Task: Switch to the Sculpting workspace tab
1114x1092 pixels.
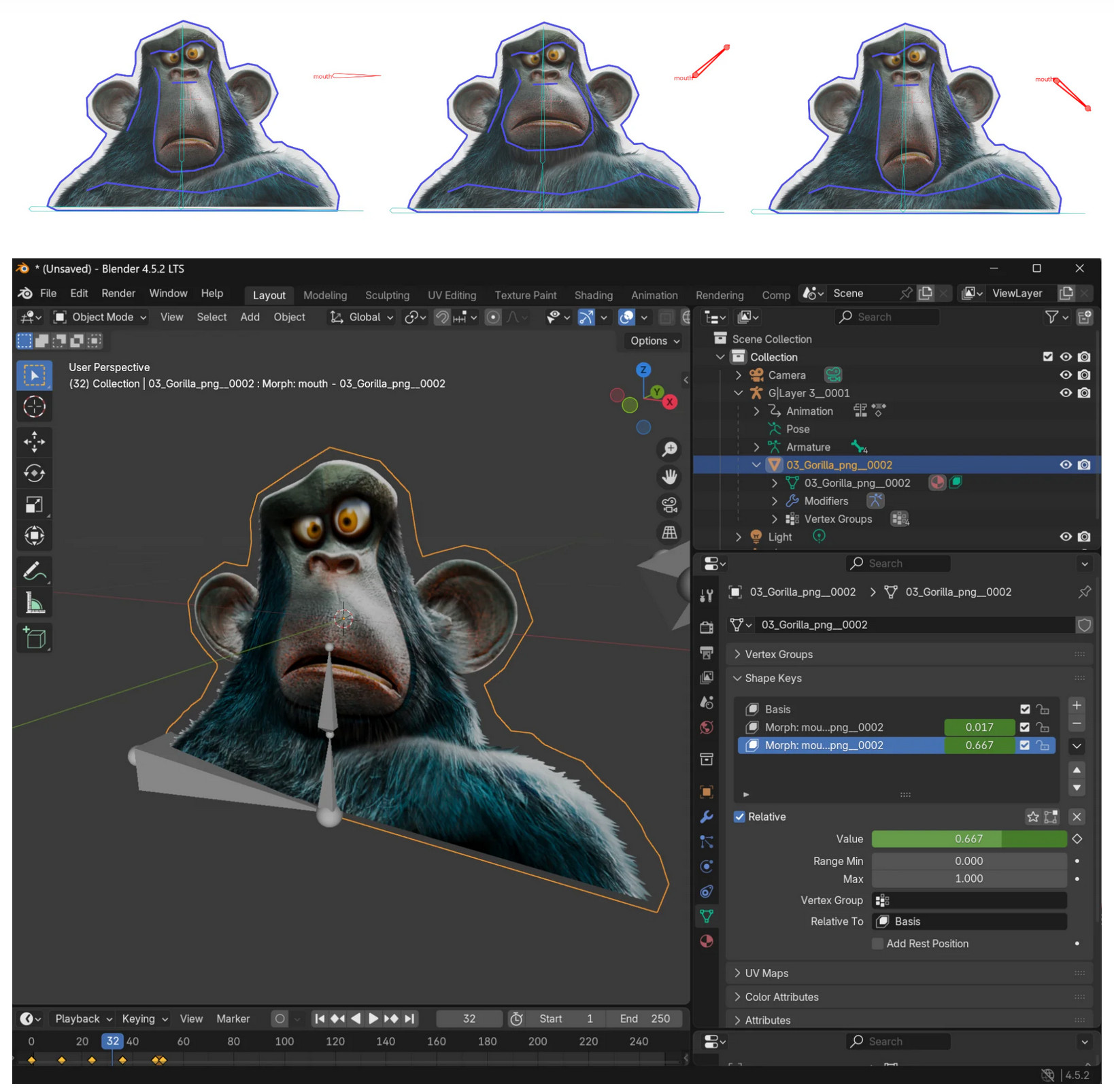Action: click(x=387, y=295)
